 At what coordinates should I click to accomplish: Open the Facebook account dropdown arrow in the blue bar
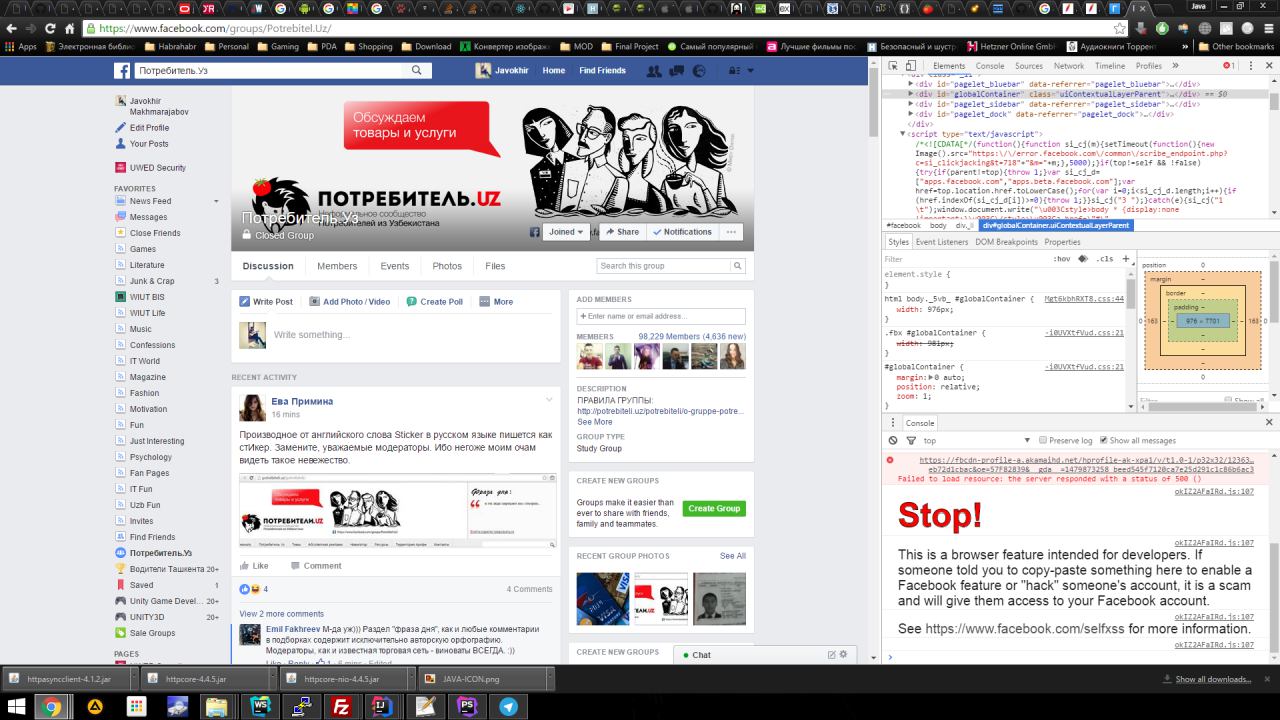[x=753, y=71]
